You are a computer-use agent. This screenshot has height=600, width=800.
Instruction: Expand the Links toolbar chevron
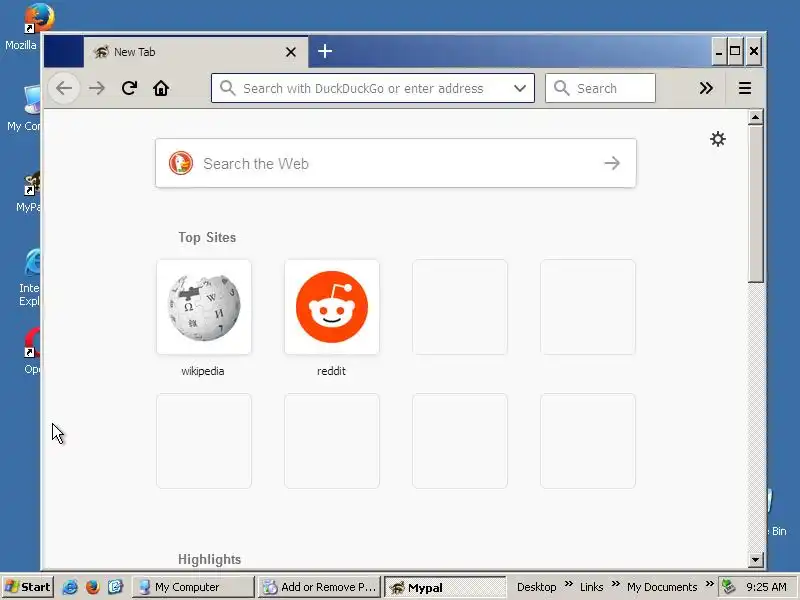(615, 584)
